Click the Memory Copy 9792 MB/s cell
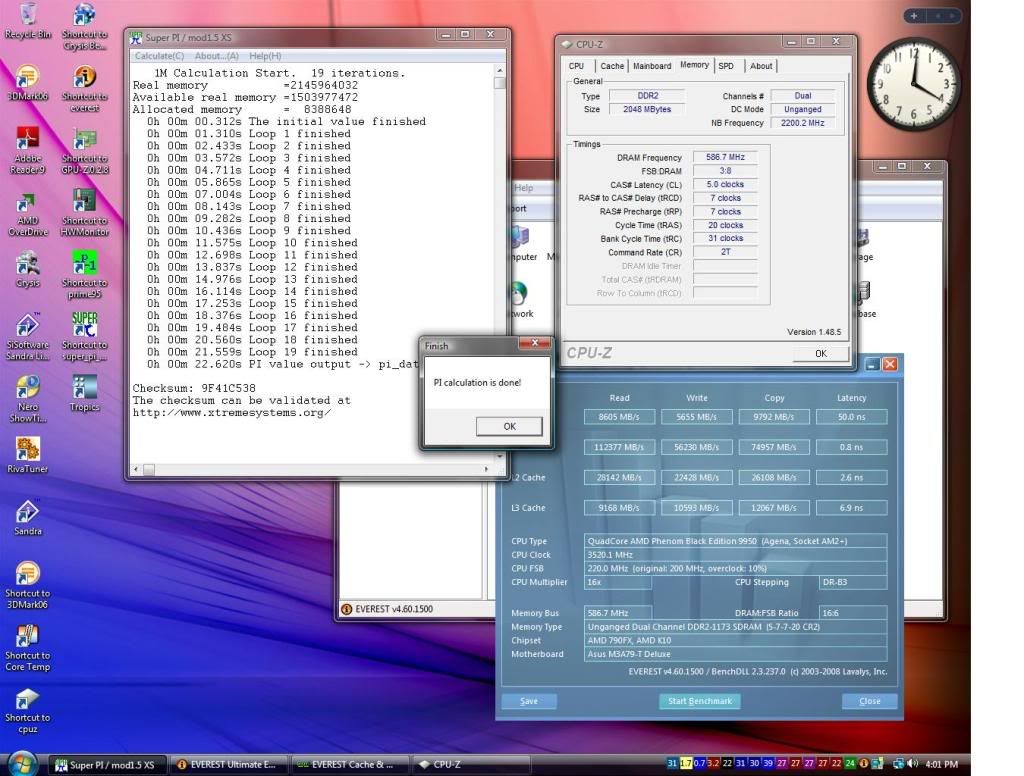Image resolution: width=1024 pixels, height=776 pixels. click(774, 417)
